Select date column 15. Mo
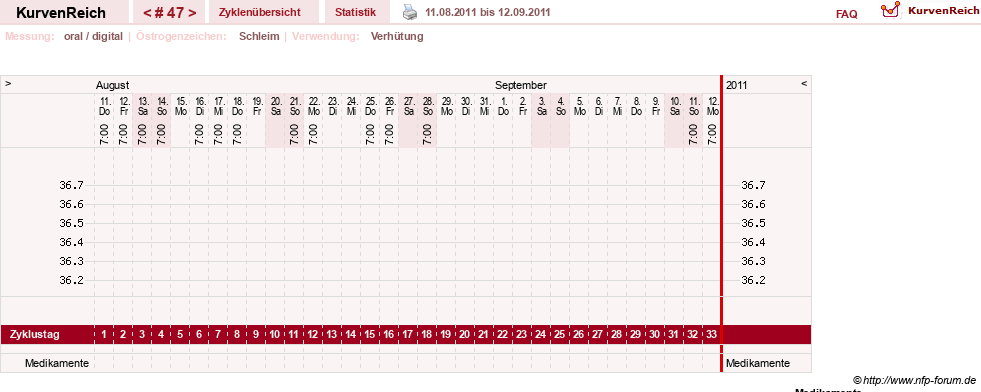Image resolution: width=981 pixels, height=392 pixels. 180,106
